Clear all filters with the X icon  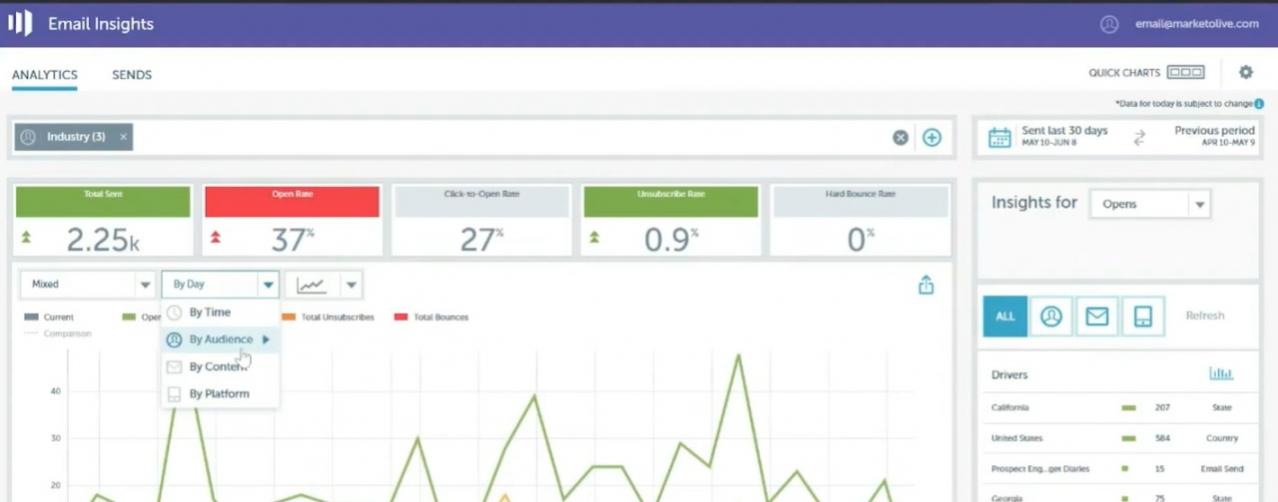coord(900,138)
